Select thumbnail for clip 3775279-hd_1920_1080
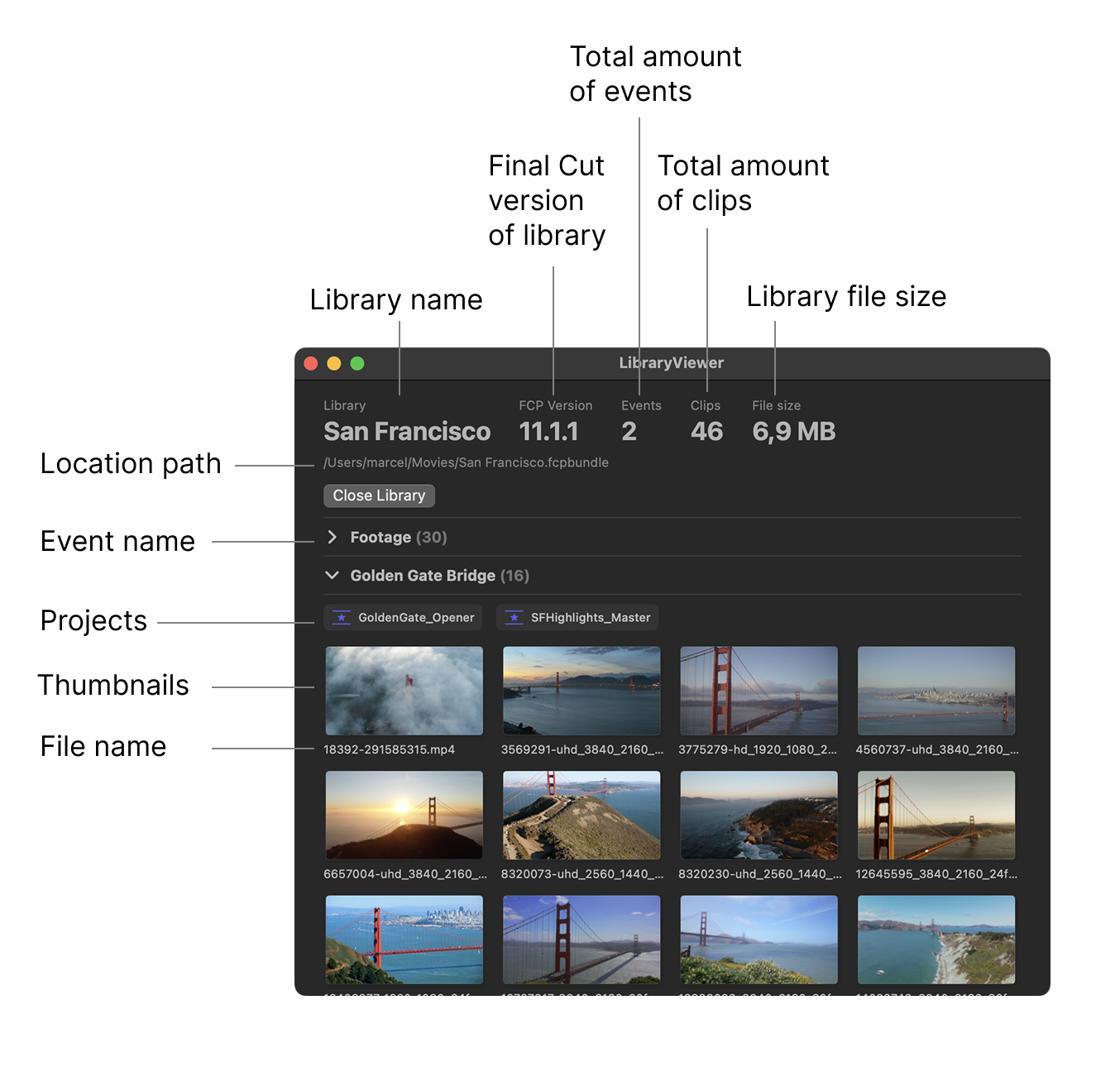 pyautogui.click(x=759, y=691)
